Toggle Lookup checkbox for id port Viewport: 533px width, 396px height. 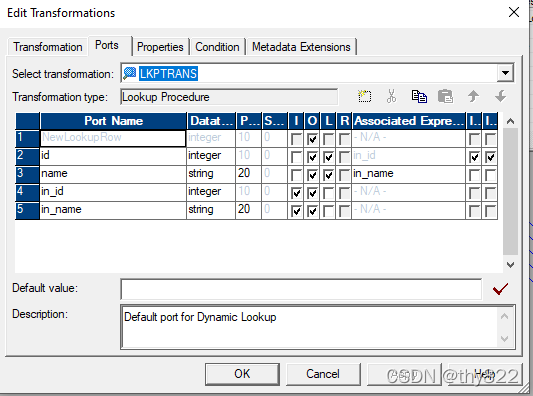[328, 157]
